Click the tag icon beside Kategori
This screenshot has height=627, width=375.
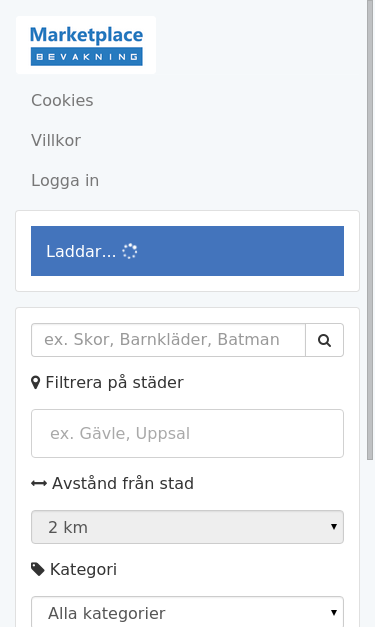[38, 569]
